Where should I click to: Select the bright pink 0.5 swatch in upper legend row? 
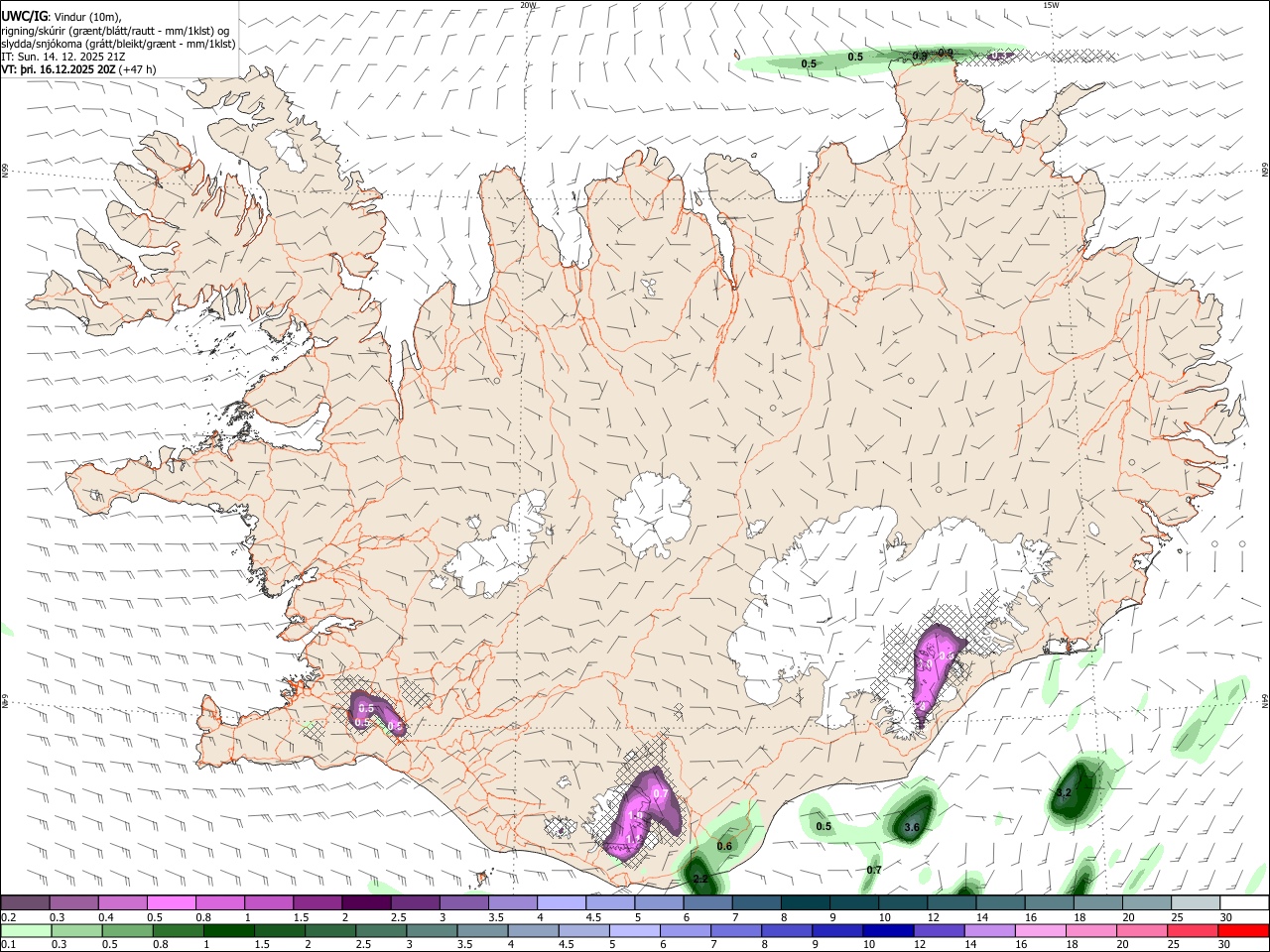[x=171, y=902]
